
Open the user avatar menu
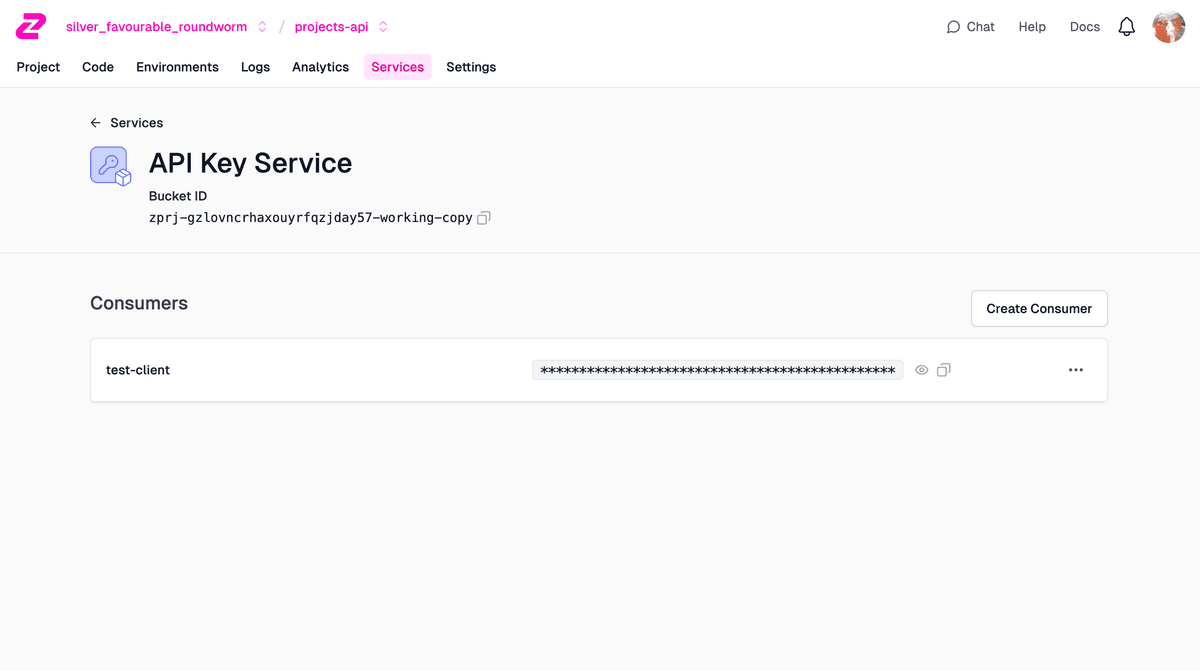tap(1168, 27)
